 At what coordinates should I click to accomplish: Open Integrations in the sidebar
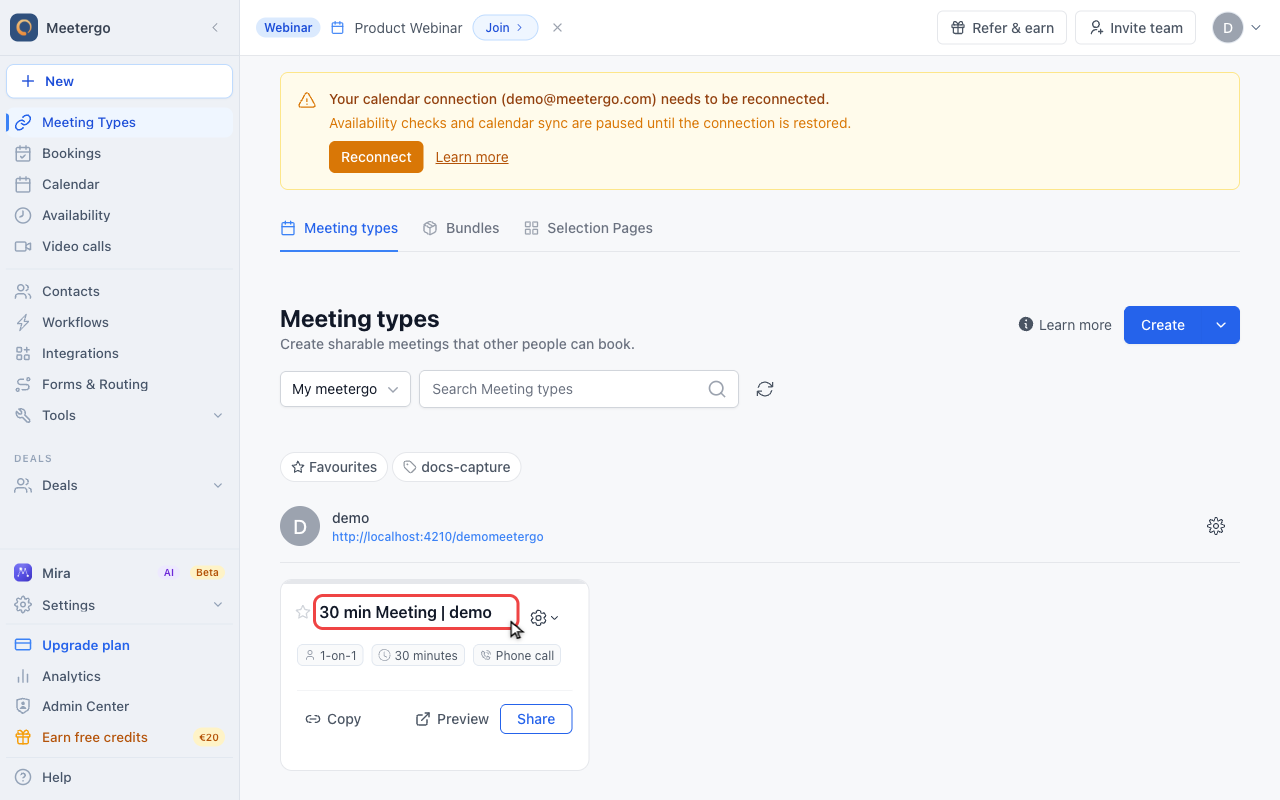point(120,353)
